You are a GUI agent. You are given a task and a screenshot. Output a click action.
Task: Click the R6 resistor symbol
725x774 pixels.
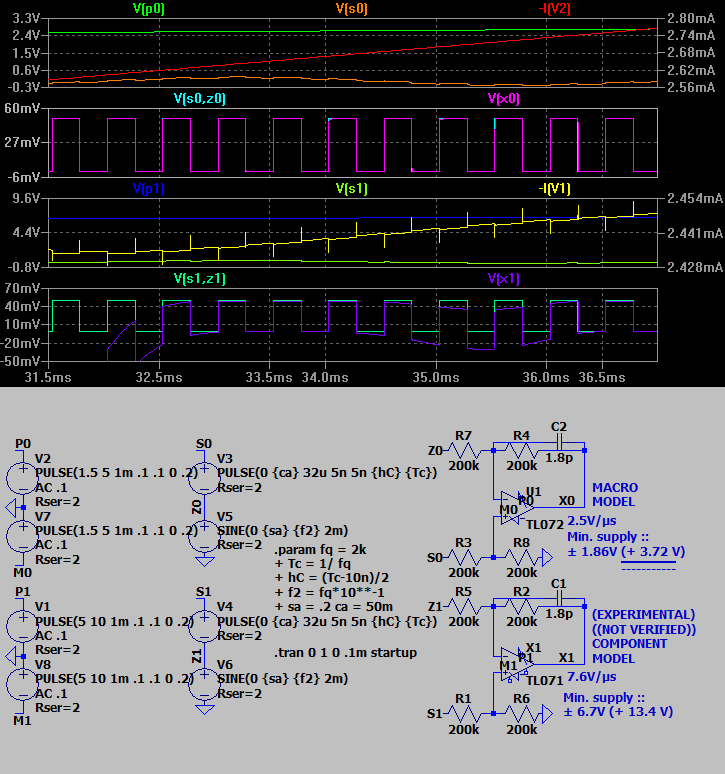click(x=522, y=713)
